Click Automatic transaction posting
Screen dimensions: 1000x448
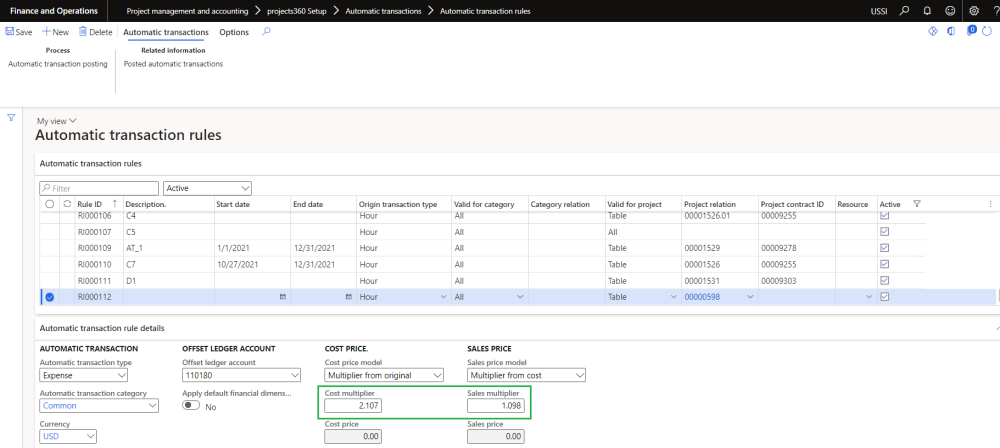(x=57, y=64)
